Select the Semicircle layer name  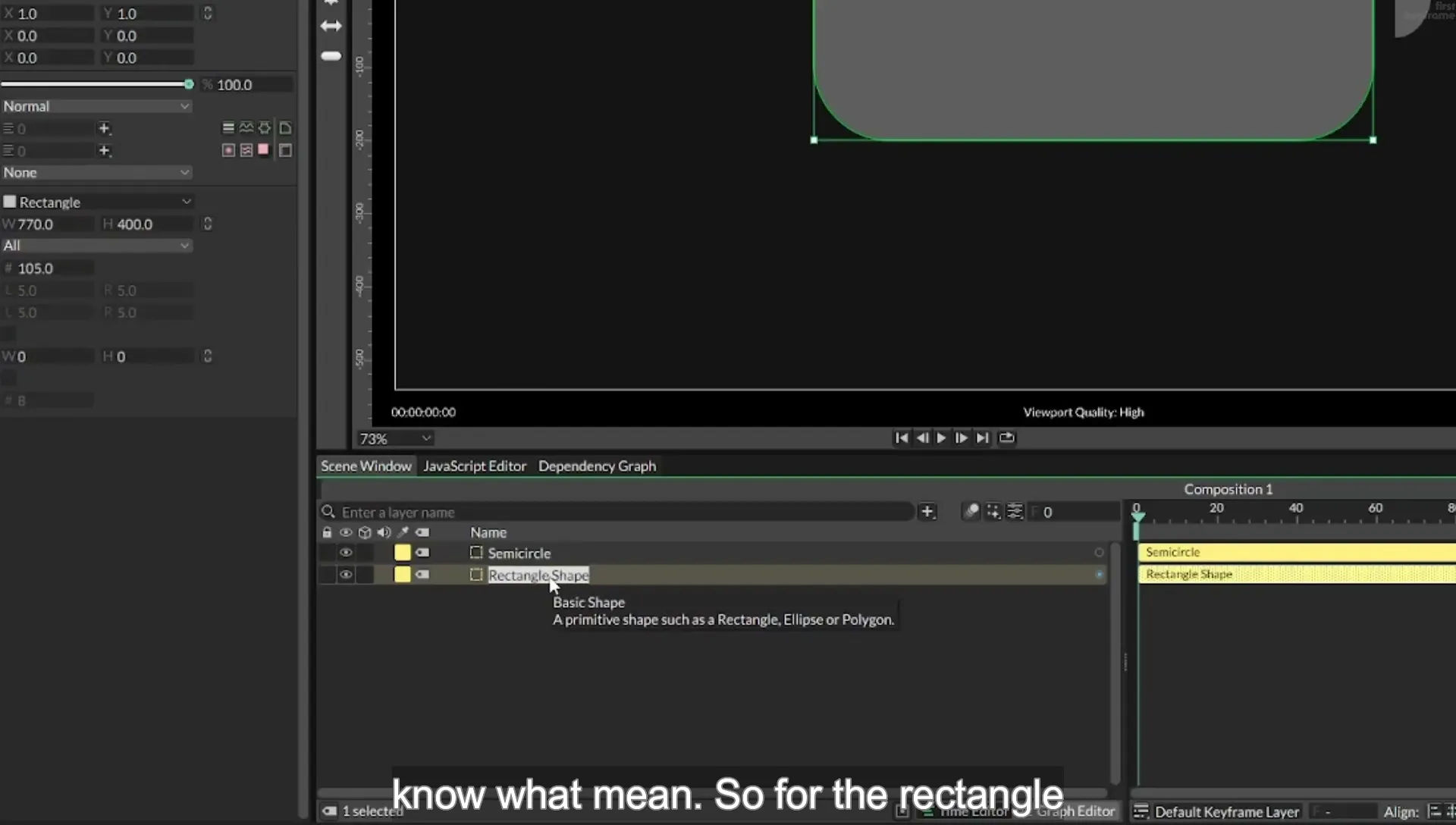click(519, 554)
